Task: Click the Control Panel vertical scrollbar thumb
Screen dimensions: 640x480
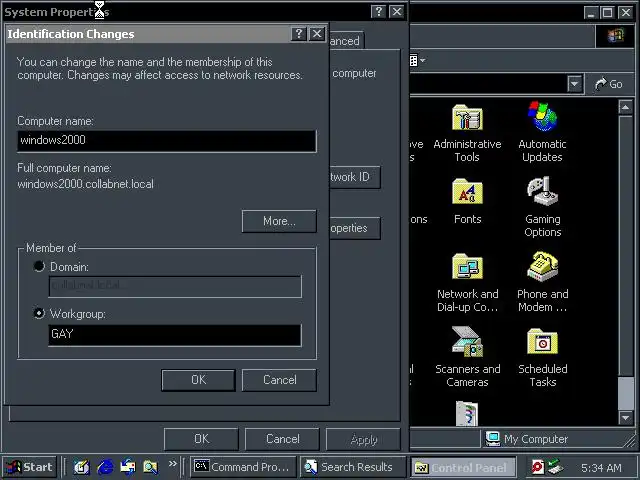Action: [x=625, y=393]
